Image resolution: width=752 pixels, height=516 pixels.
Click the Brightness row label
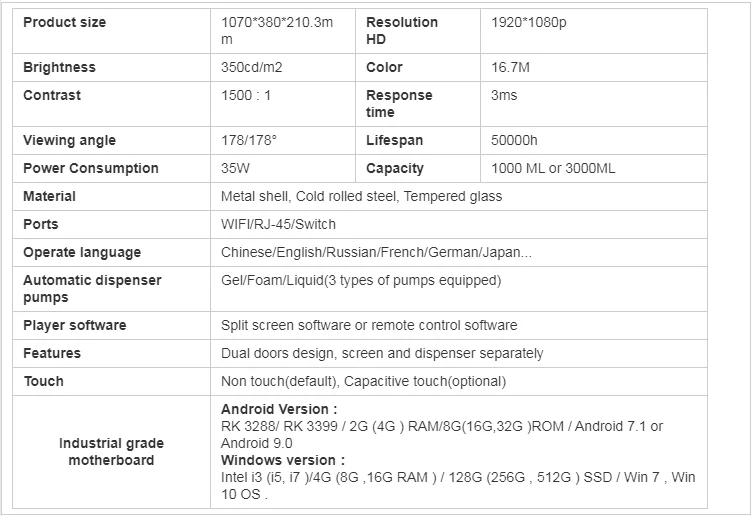(59, 67)
